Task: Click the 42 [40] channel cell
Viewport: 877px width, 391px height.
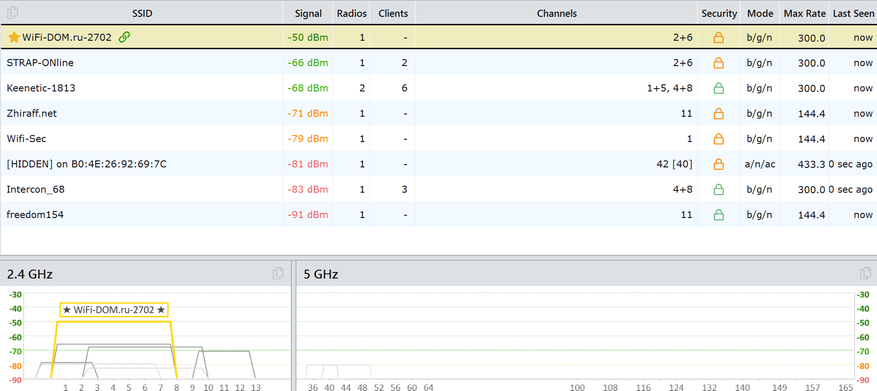Action: pyautogui.click(x=674, y=164)
